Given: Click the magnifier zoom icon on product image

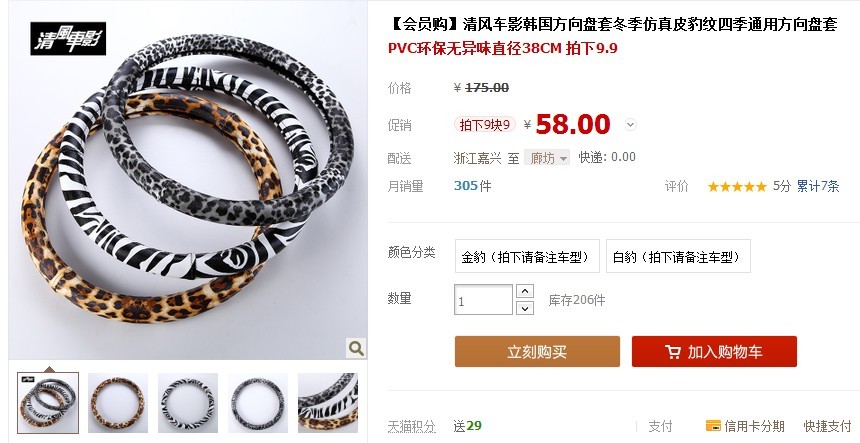Looking at the screenshot, I should (x=356, y=348).
